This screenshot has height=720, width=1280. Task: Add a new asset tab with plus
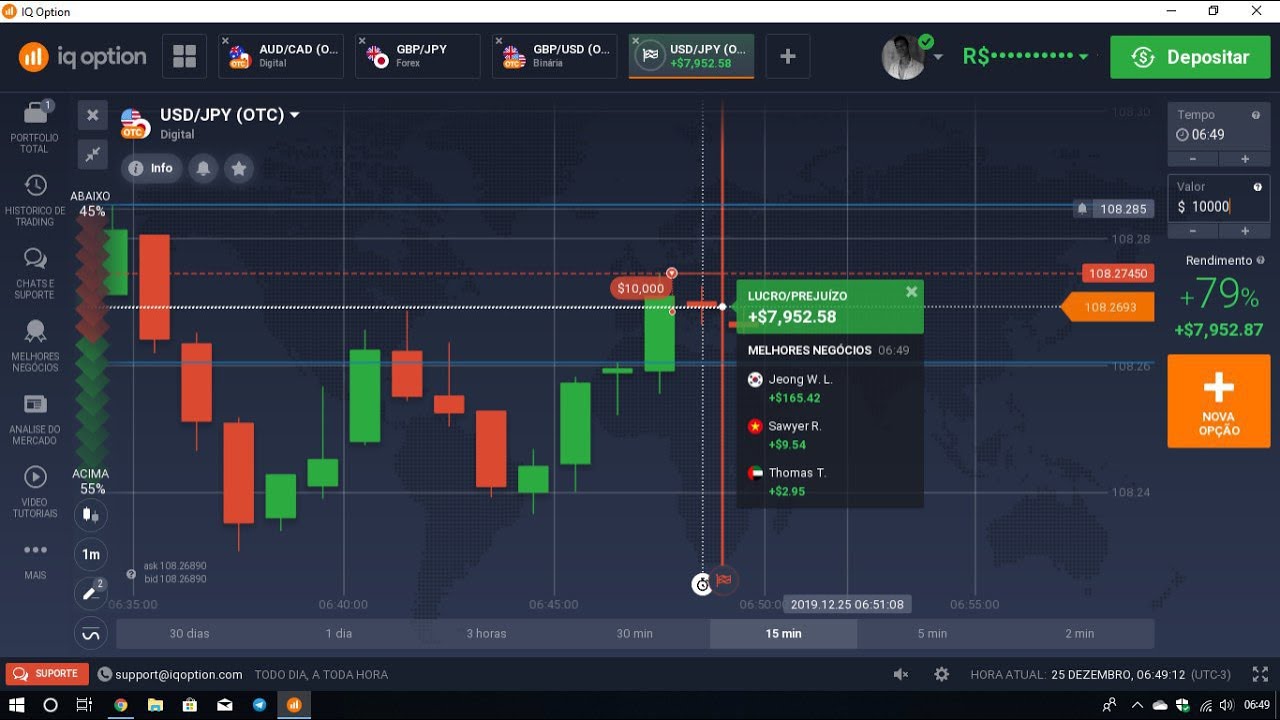(788, 56)
